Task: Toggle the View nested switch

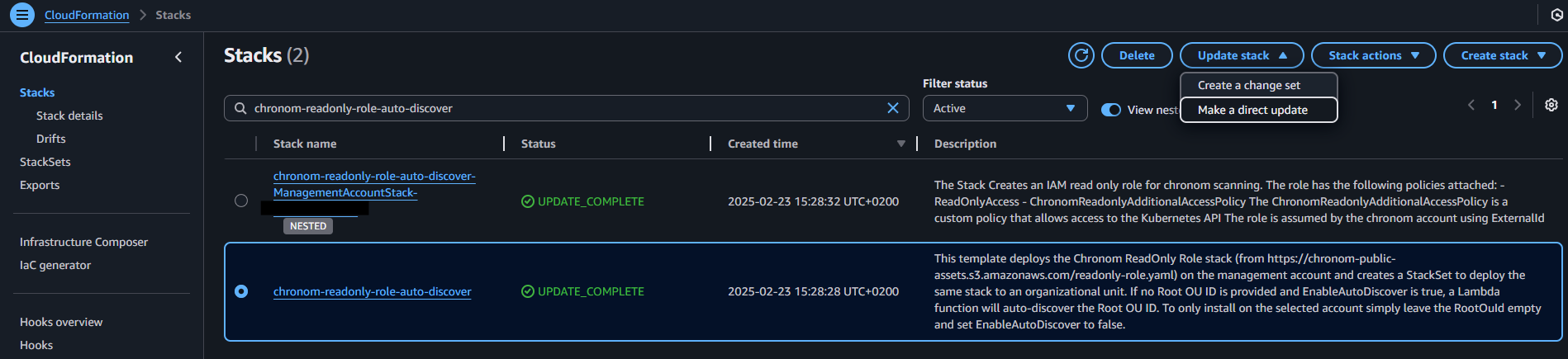Action: tap(1111, 110)
